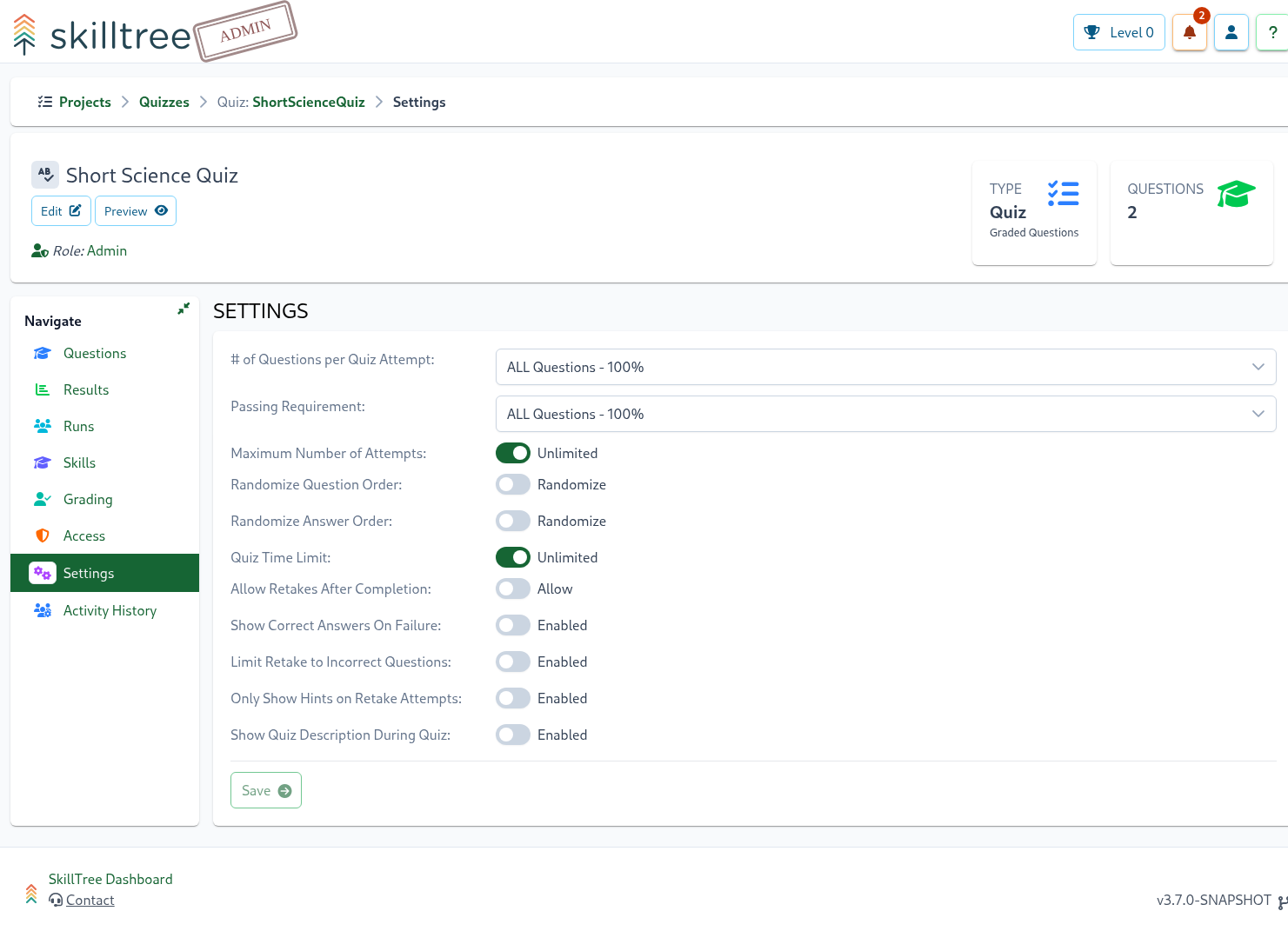Image resolution: width=1288 pixels, height=931 pixels.
Task: Click the breadcrumb checklist icon
Action: pos(45,102)
